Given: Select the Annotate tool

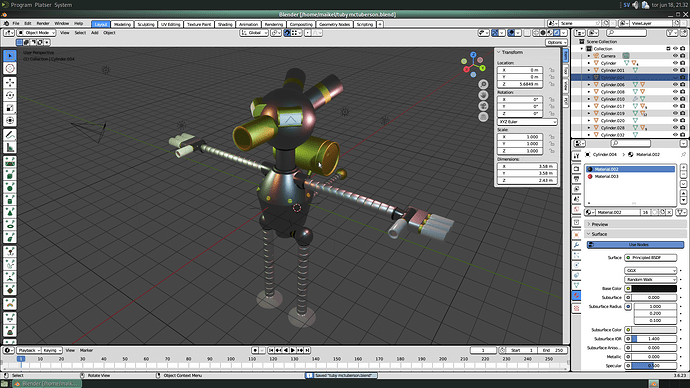Looking at the screenshot, I should coord(10,135).
